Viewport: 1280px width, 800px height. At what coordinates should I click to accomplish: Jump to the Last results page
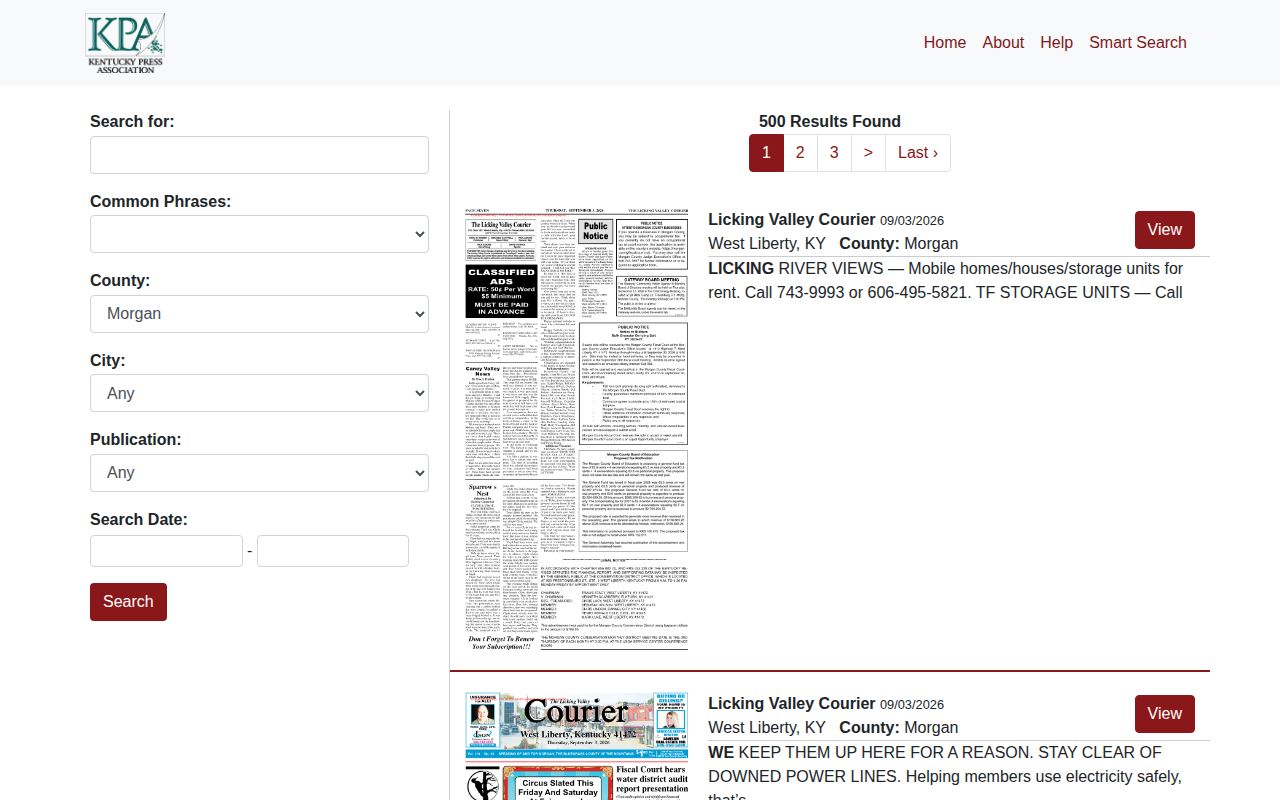918,153
